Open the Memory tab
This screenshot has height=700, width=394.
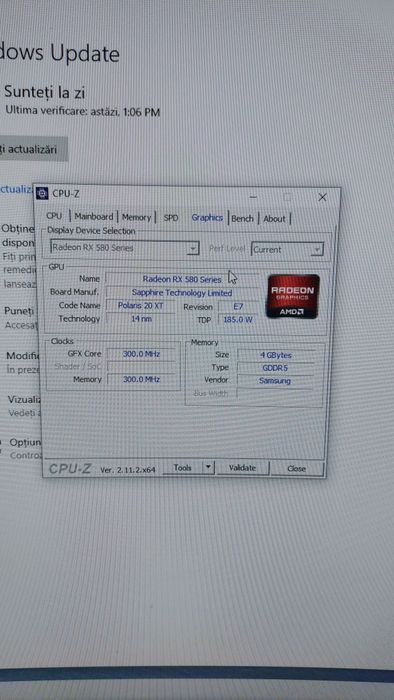point(137,217)
